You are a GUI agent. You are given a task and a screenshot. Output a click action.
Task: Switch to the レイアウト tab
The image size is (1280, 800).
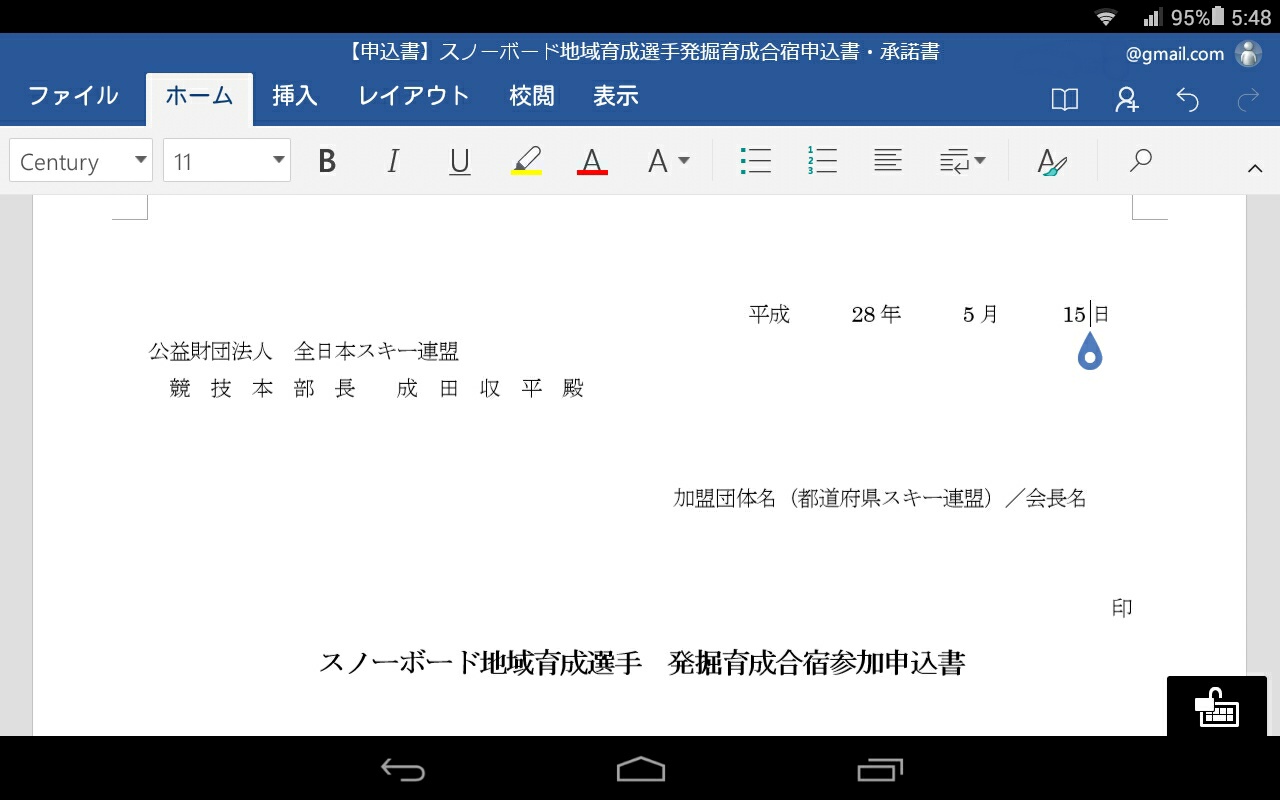pyautogui.click(x=414, y=96)
